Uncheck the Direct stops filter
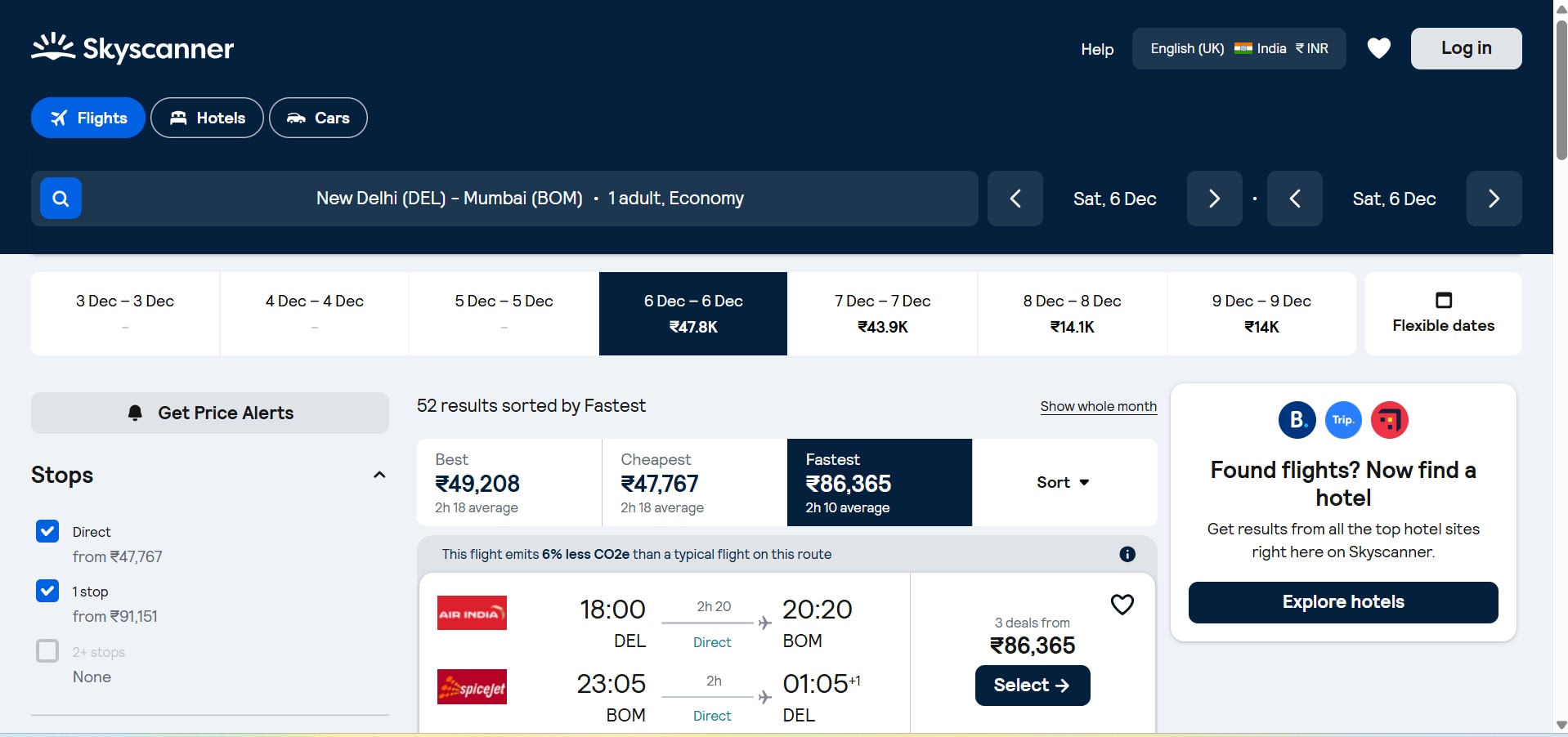This screenshot has width=1568, height=737. [47, 531]
